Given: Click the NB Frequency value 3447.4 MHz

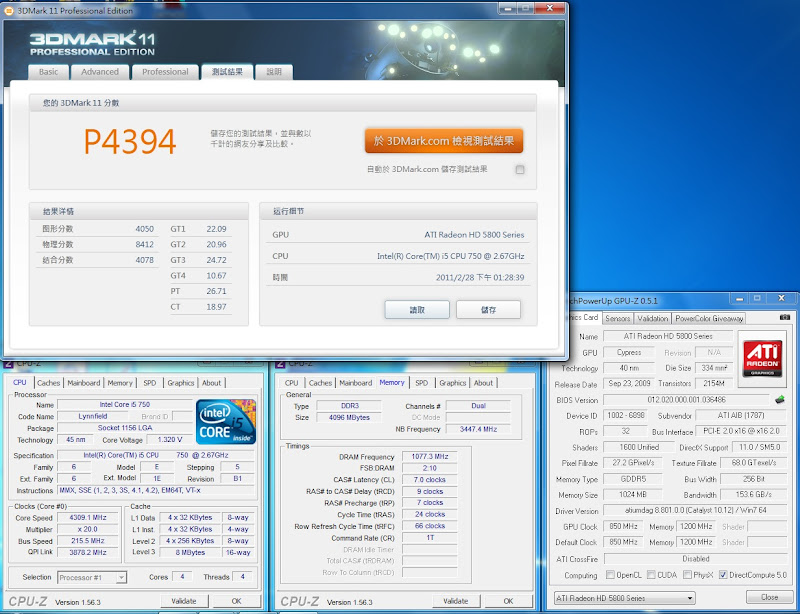Looking at the screenshot, I should point(478,429).
